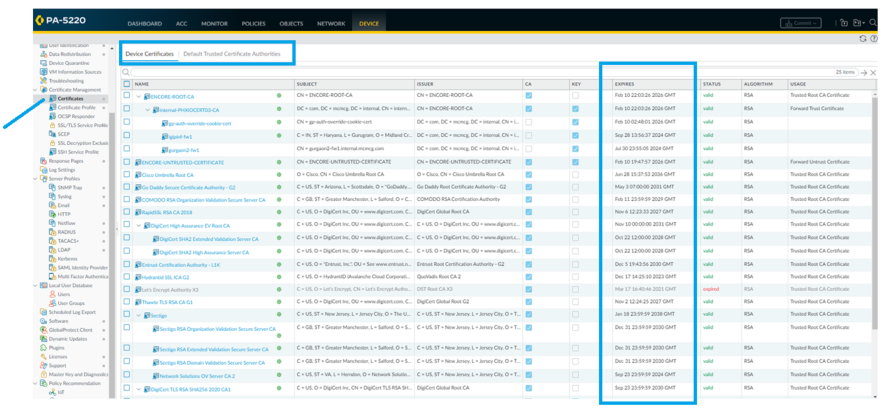Open the ENCORE-UNTRUSTED-CERTIFICATE link

(x=182, y=163)
